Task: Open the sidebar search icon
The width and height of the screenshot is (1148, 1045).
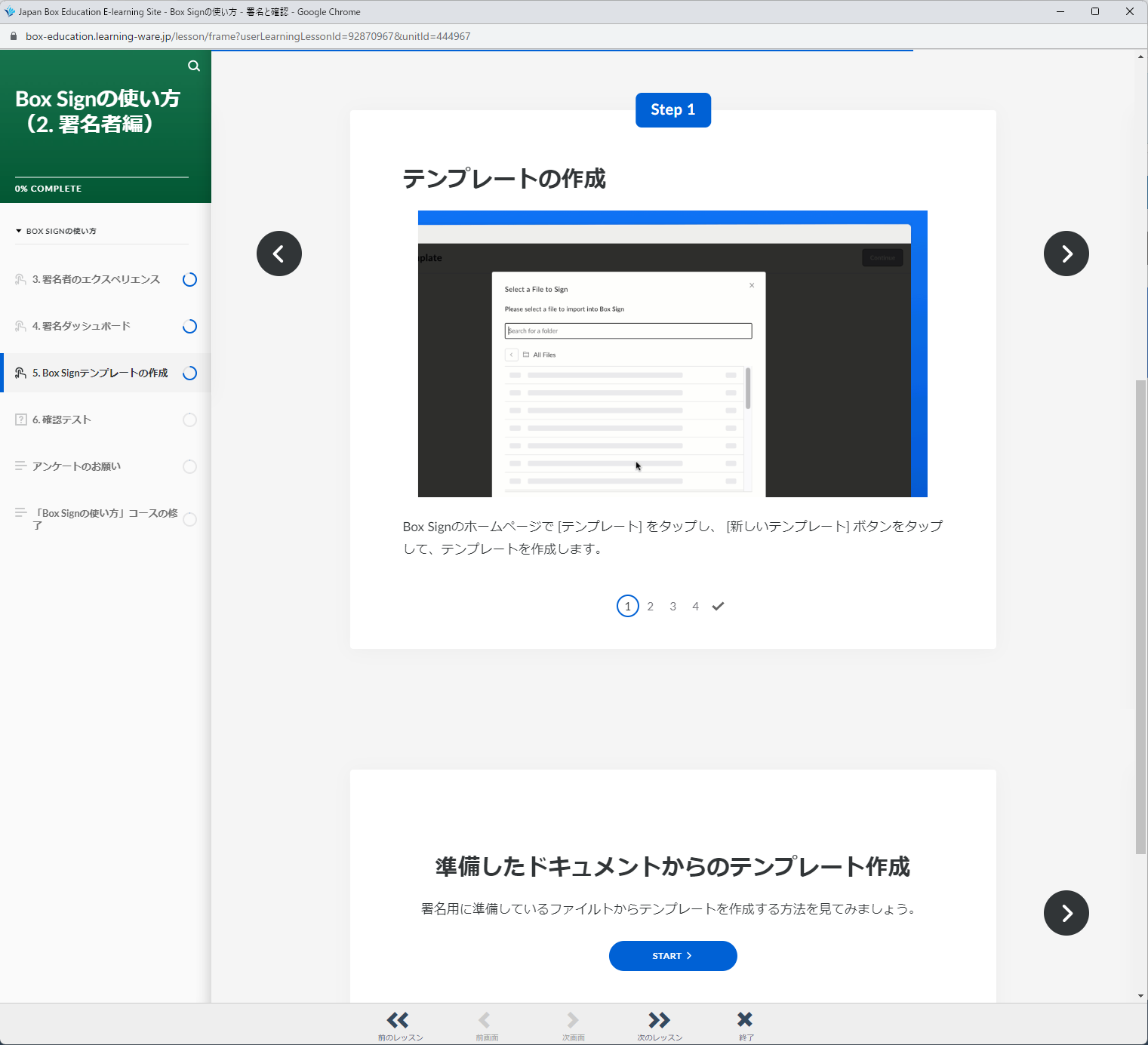Action: pyautogui.click(x=194, y=66)
